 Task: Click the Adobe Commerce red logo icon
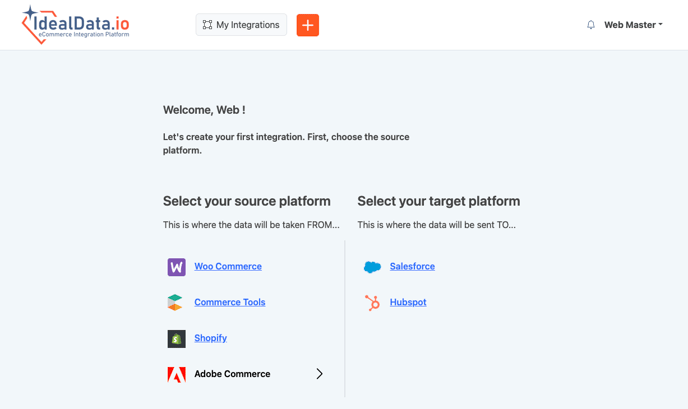click(176, 374)
